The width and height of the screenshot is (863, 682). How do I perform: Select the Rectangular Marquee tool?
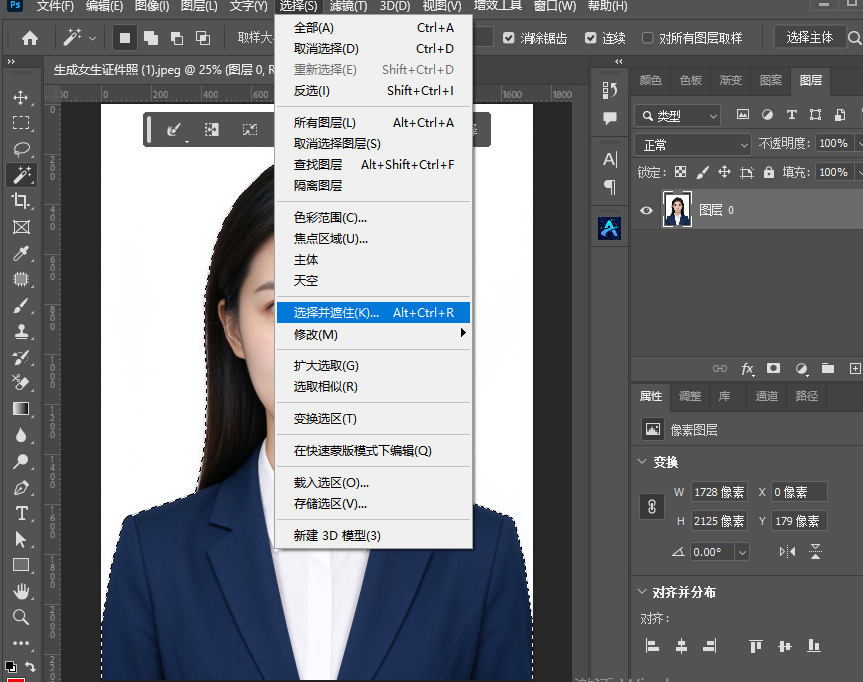click(x=21, y=123)
